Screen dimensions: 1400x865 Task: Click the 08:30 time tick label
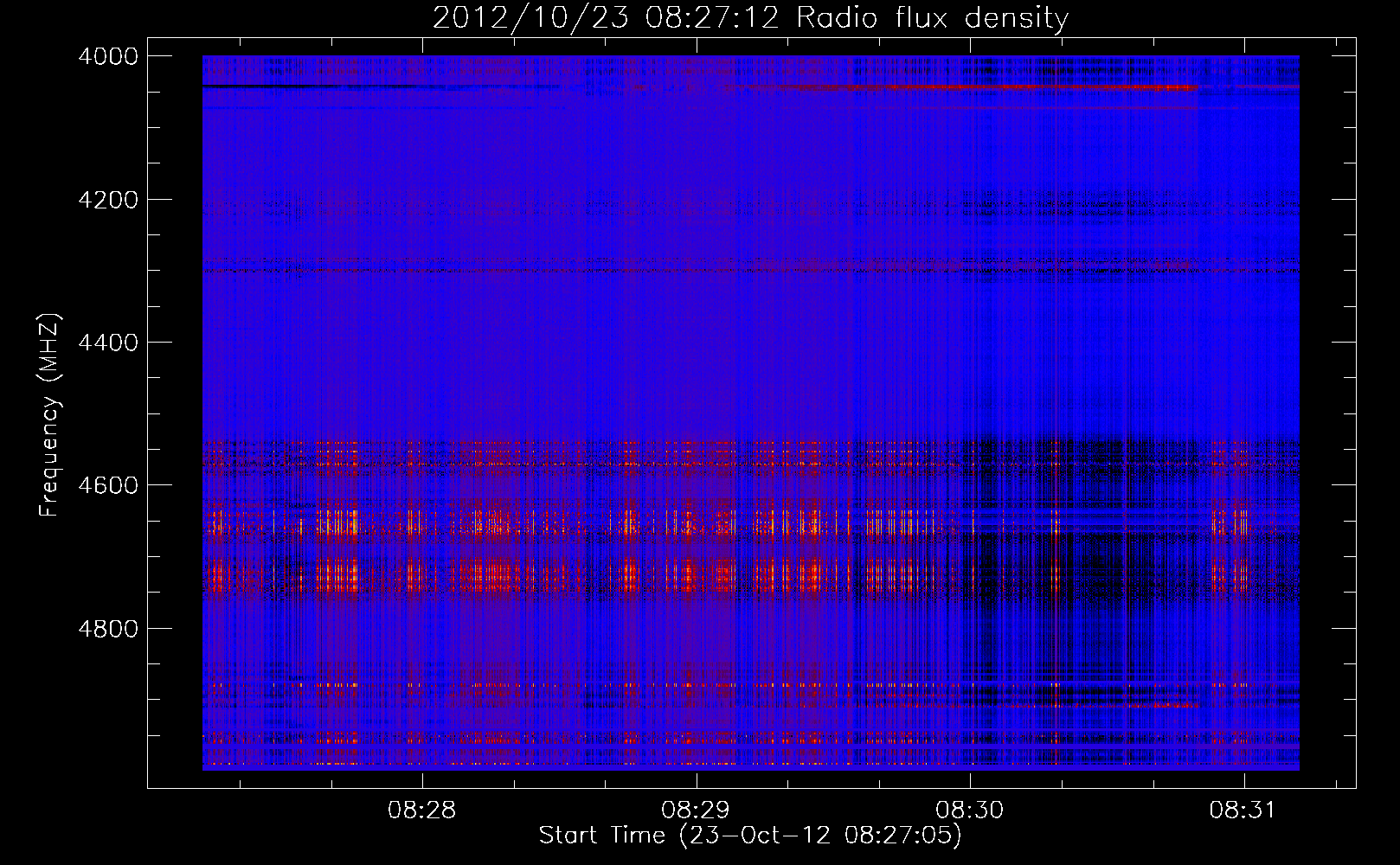[x=970, y=810]
